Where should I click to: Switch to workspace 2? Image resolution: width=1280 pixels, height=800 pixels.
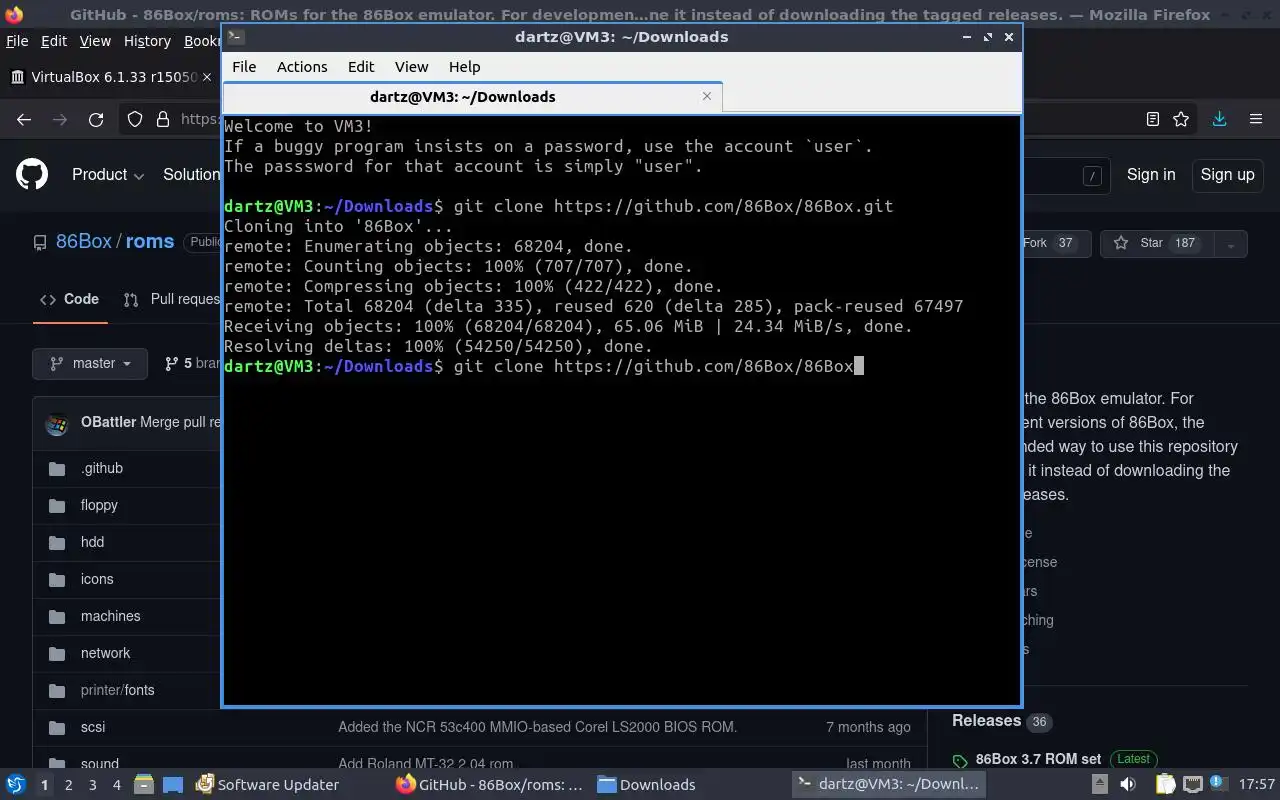click(69, 785)
